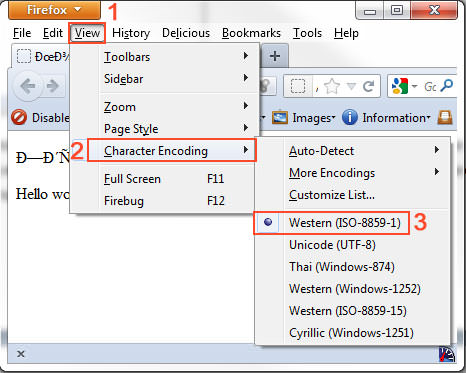Expand the Page Style submenu
Viewport: 466px width, 373px height.
164,129
